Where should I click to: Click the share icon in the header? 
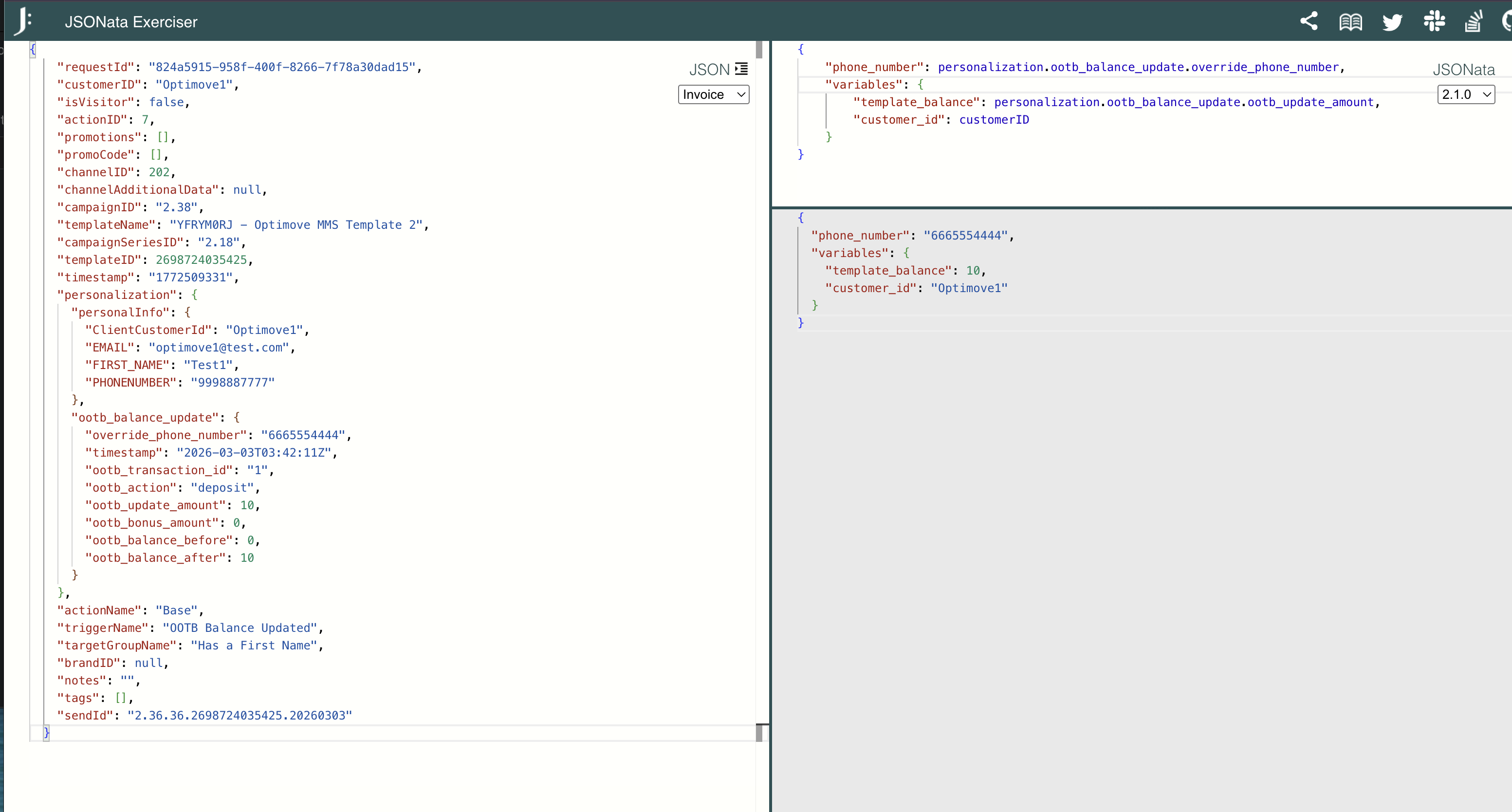click(x=1309, y=21)
